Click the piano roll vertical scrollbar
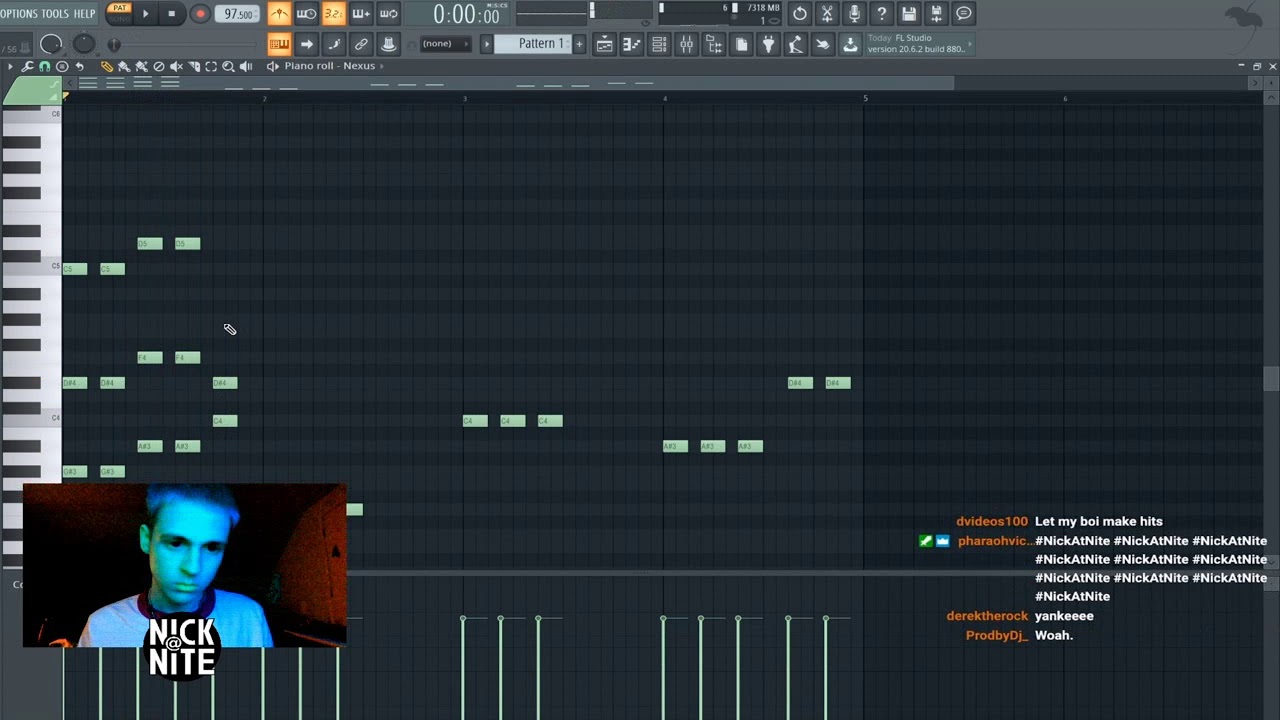 pyautogui.click(x=1271, y=380)
